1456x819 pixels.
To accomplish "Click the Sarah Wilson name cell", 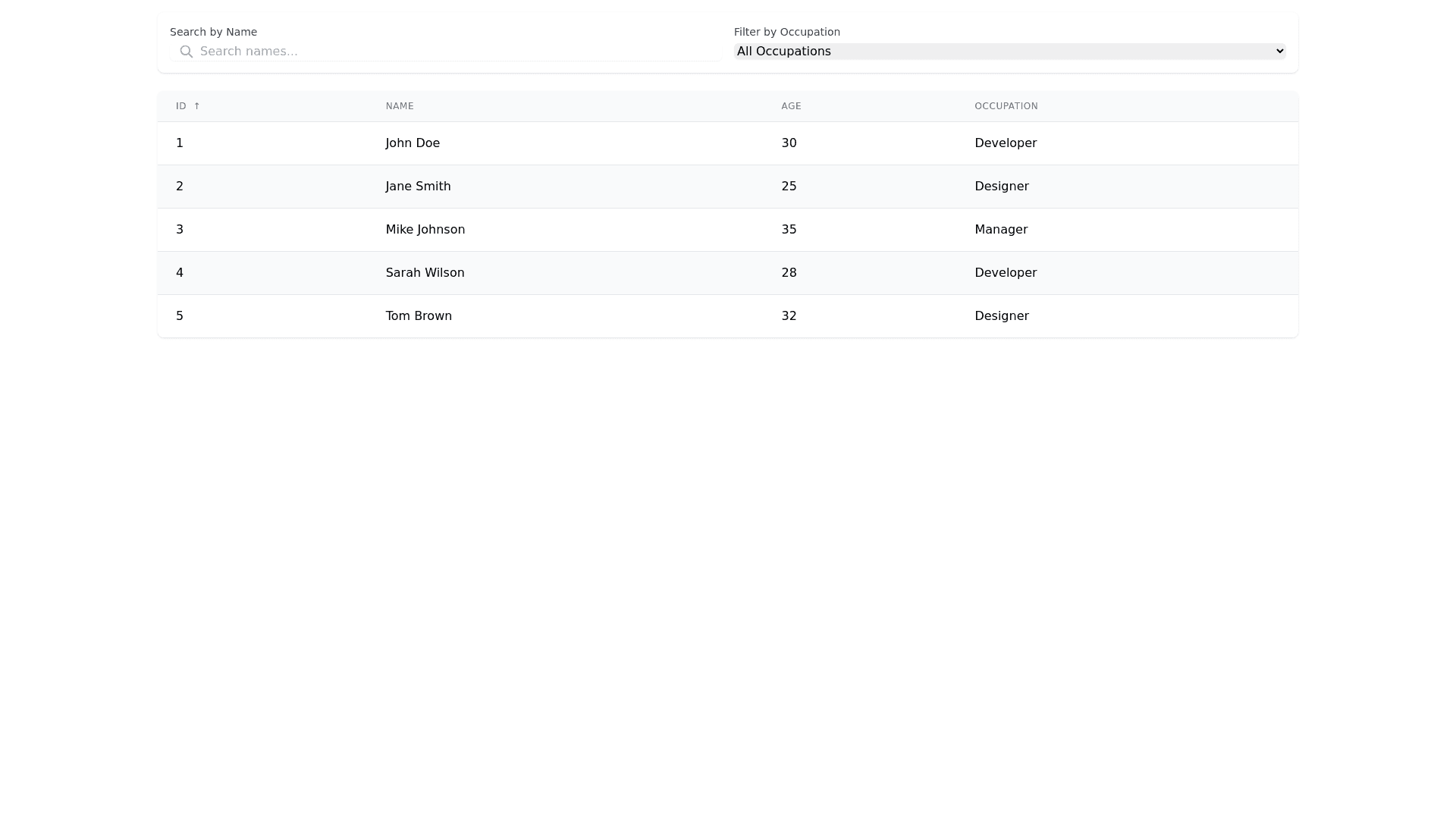I will point(425,273).
